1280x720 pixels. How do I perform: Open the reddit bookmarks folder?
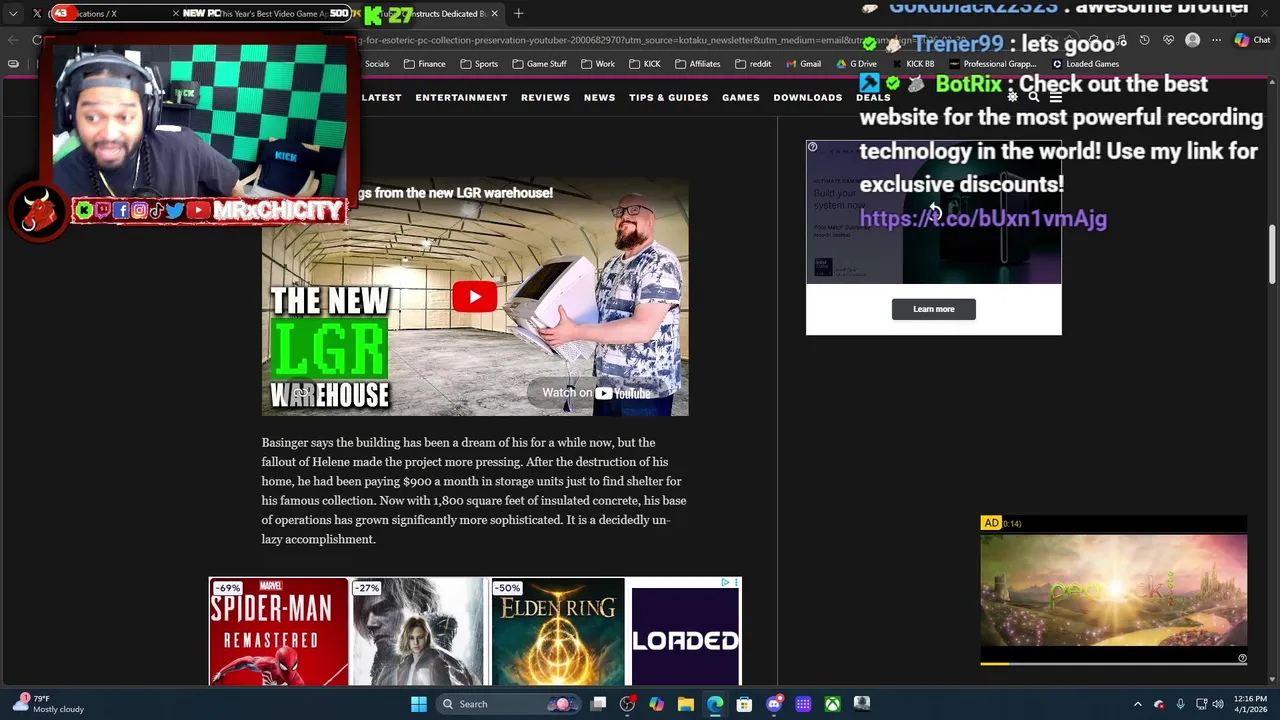coord(752,64)
